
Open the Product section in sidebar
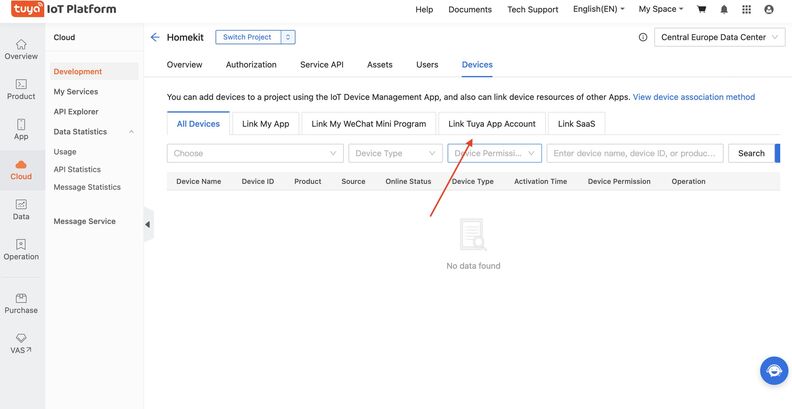point(21,89)
